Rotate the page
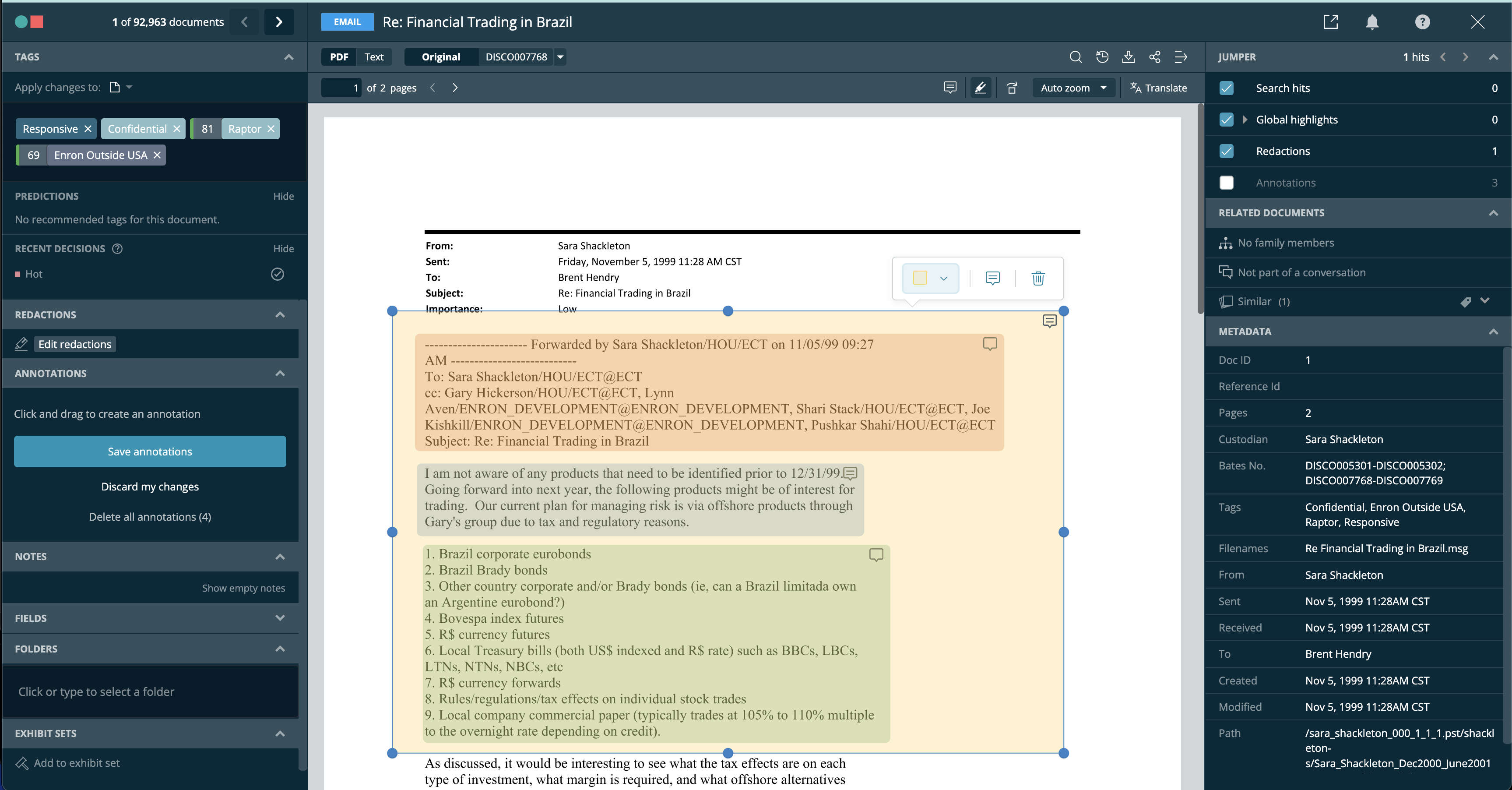 tap(1012, 88)
